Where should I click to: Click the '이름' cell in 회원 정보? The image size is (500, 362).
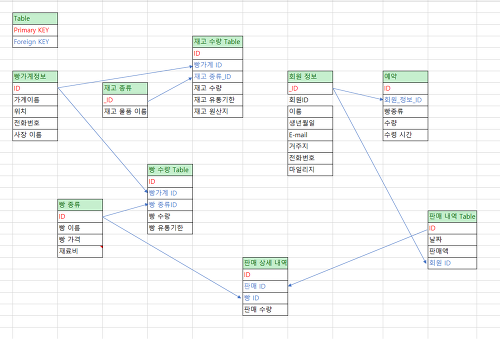click(x=310, y=112)
